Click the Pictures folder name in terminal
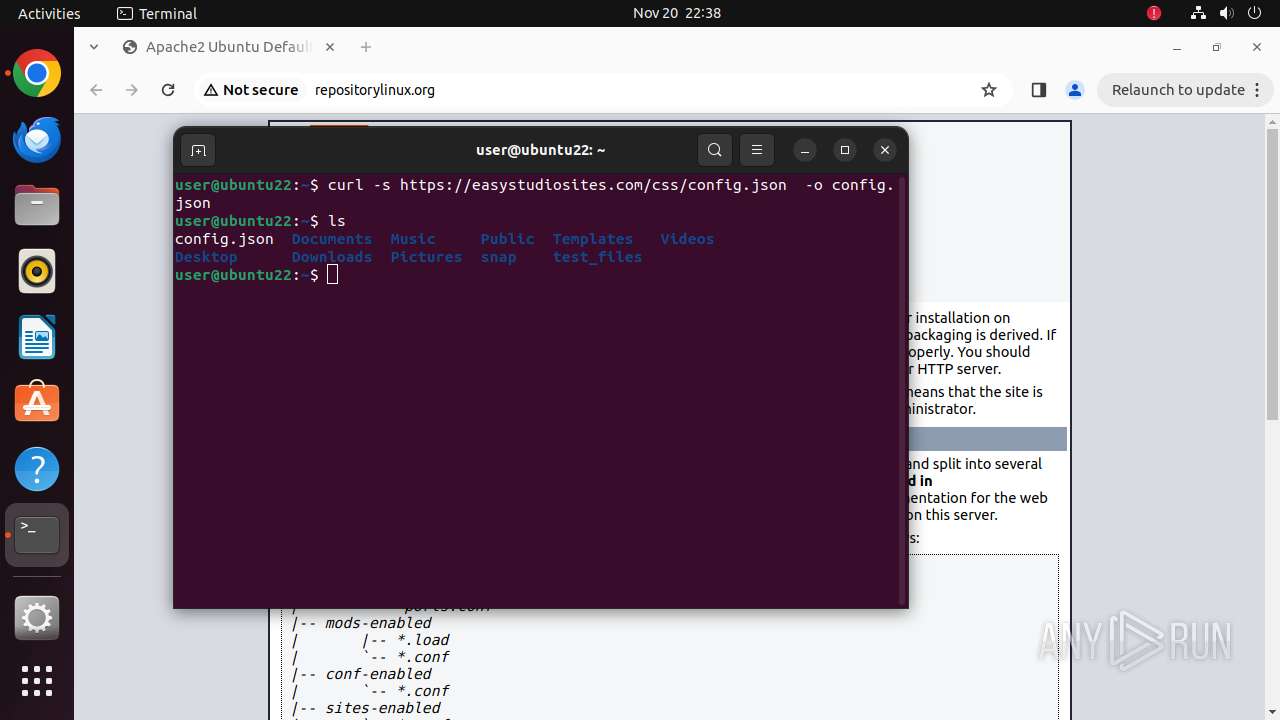This screenshot has width=1280, height=720. click(x=426, y=257)
